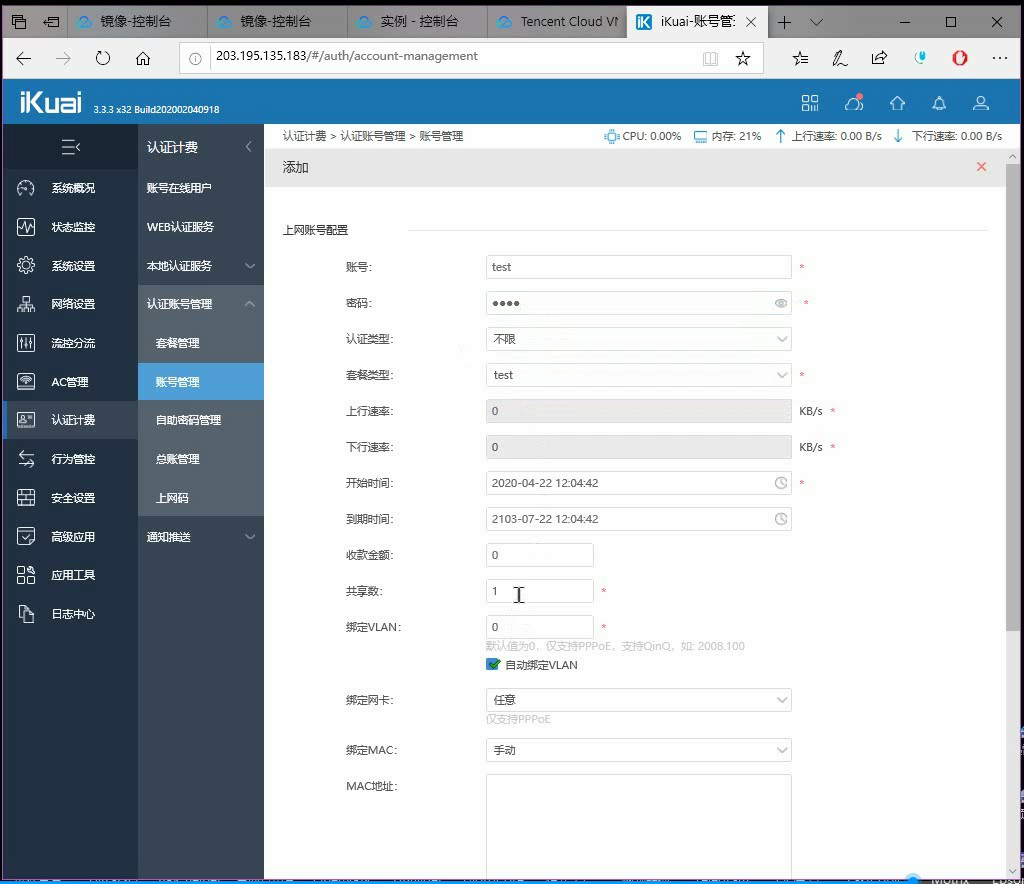Open the 认证类型 dropdown

pyautogui.click(x=638, y=339)
